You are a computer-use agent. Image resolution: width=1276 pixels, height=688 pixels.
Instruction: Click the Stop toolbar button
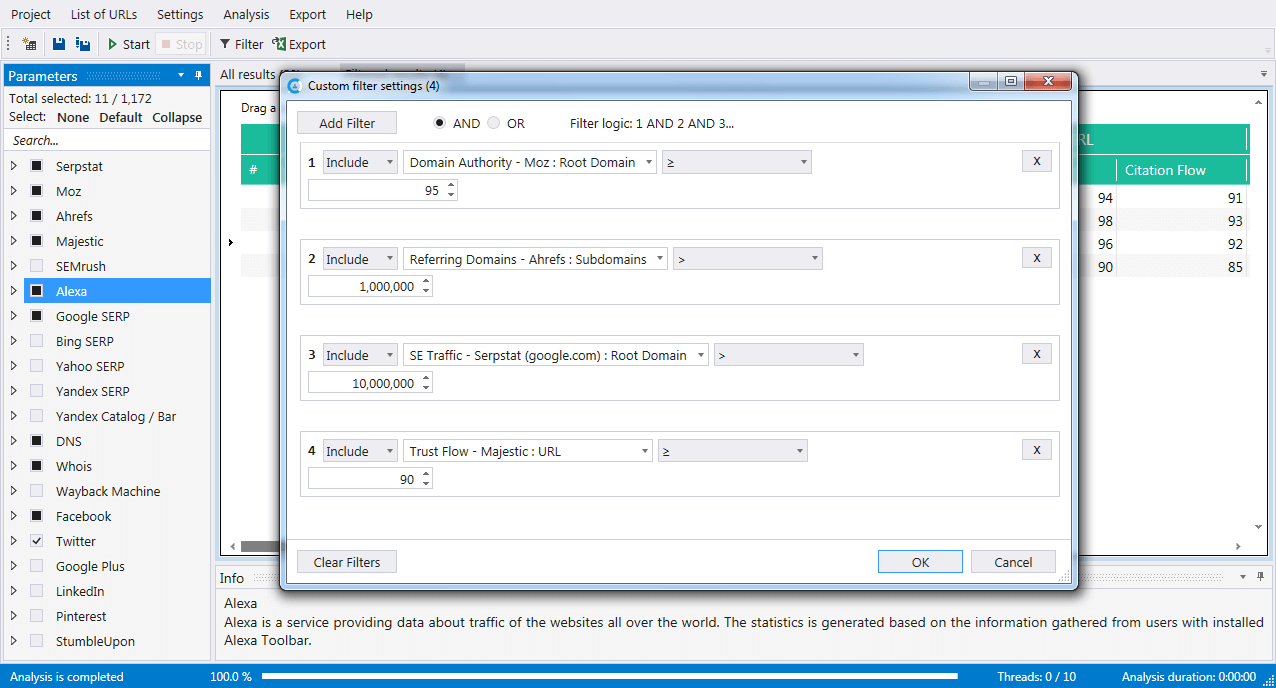click(182, 44)
